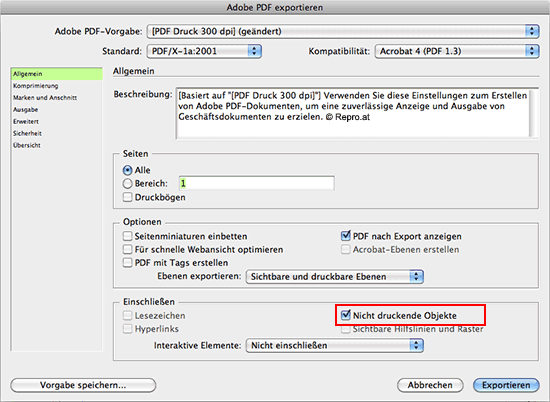The width and height of the screenshot is (550, 402).
Task: Uncheck Nicht druckende Objekte
Action: tap(346, 315)
